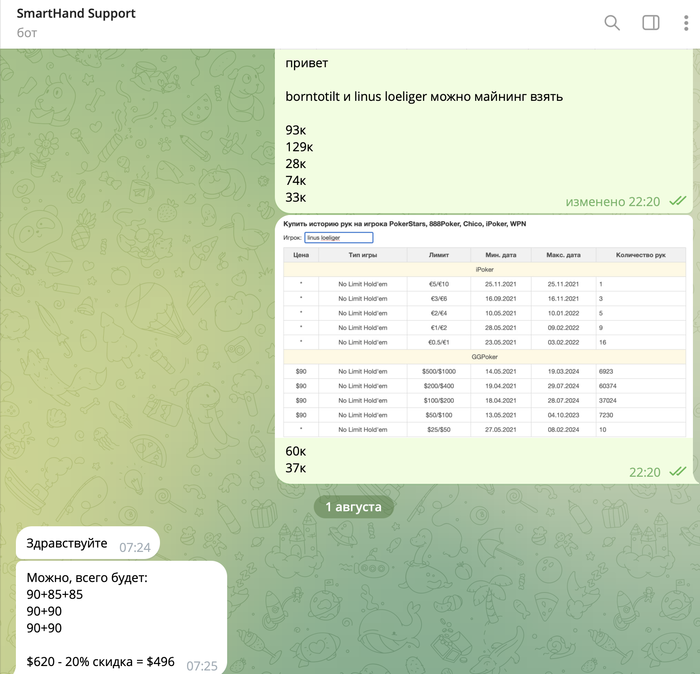700x674 pixels.
Task: Select the '74к' line in message
Action: pyautogui.click(x=296, y=180)
